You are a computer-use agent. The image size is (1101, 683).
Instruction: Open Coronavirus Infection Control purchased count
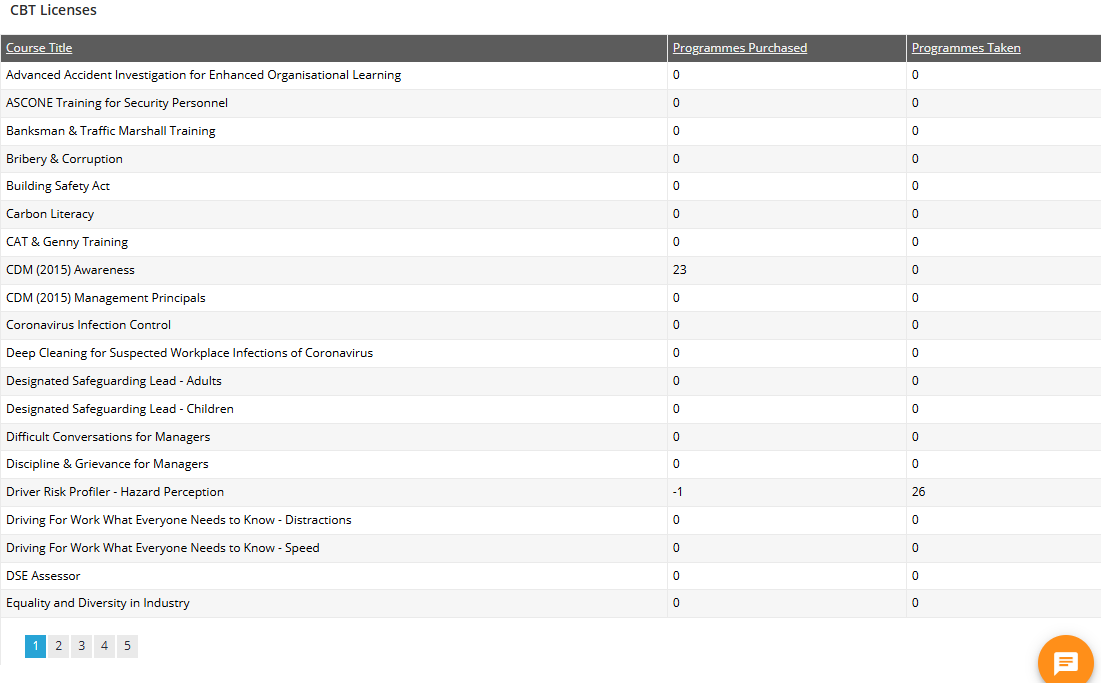coord(676,325)
